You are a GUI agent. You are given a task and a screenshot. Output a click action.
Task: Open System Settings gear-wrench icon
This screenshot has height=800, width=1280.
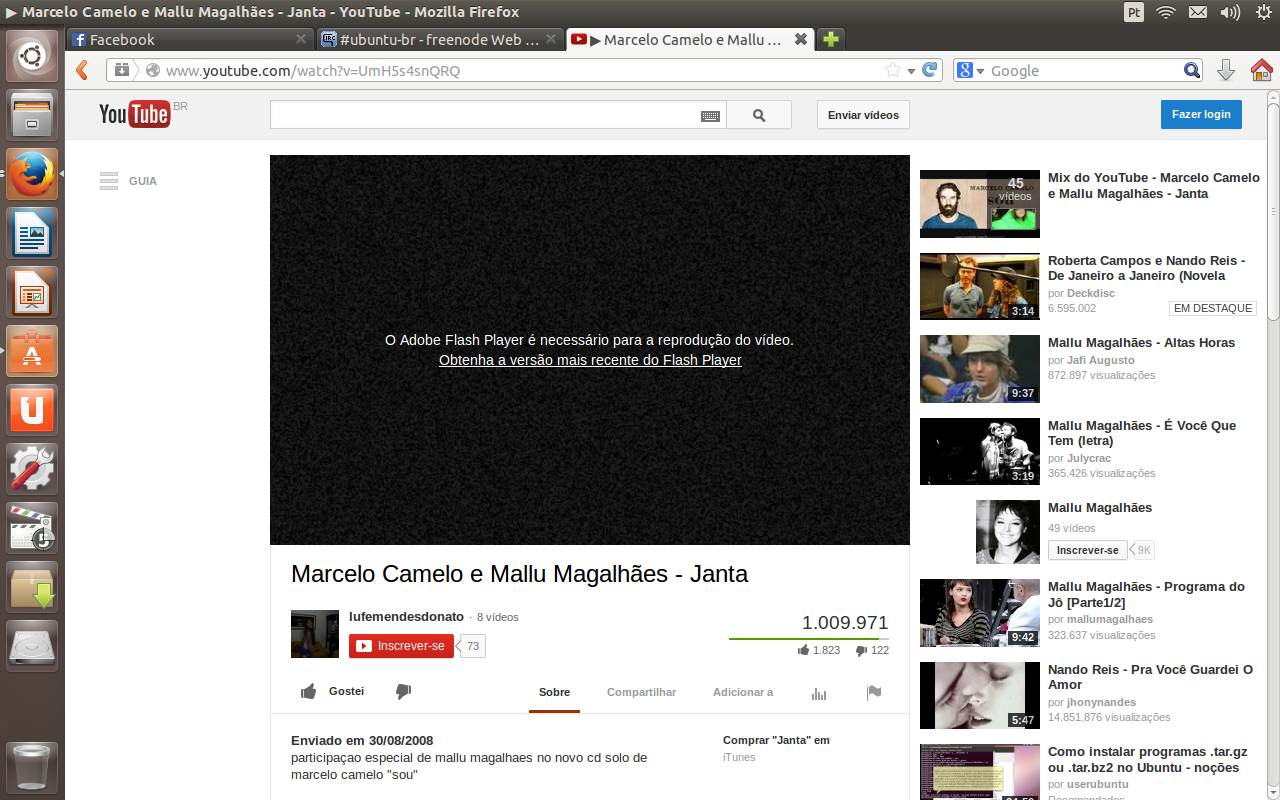click(33, 469)
